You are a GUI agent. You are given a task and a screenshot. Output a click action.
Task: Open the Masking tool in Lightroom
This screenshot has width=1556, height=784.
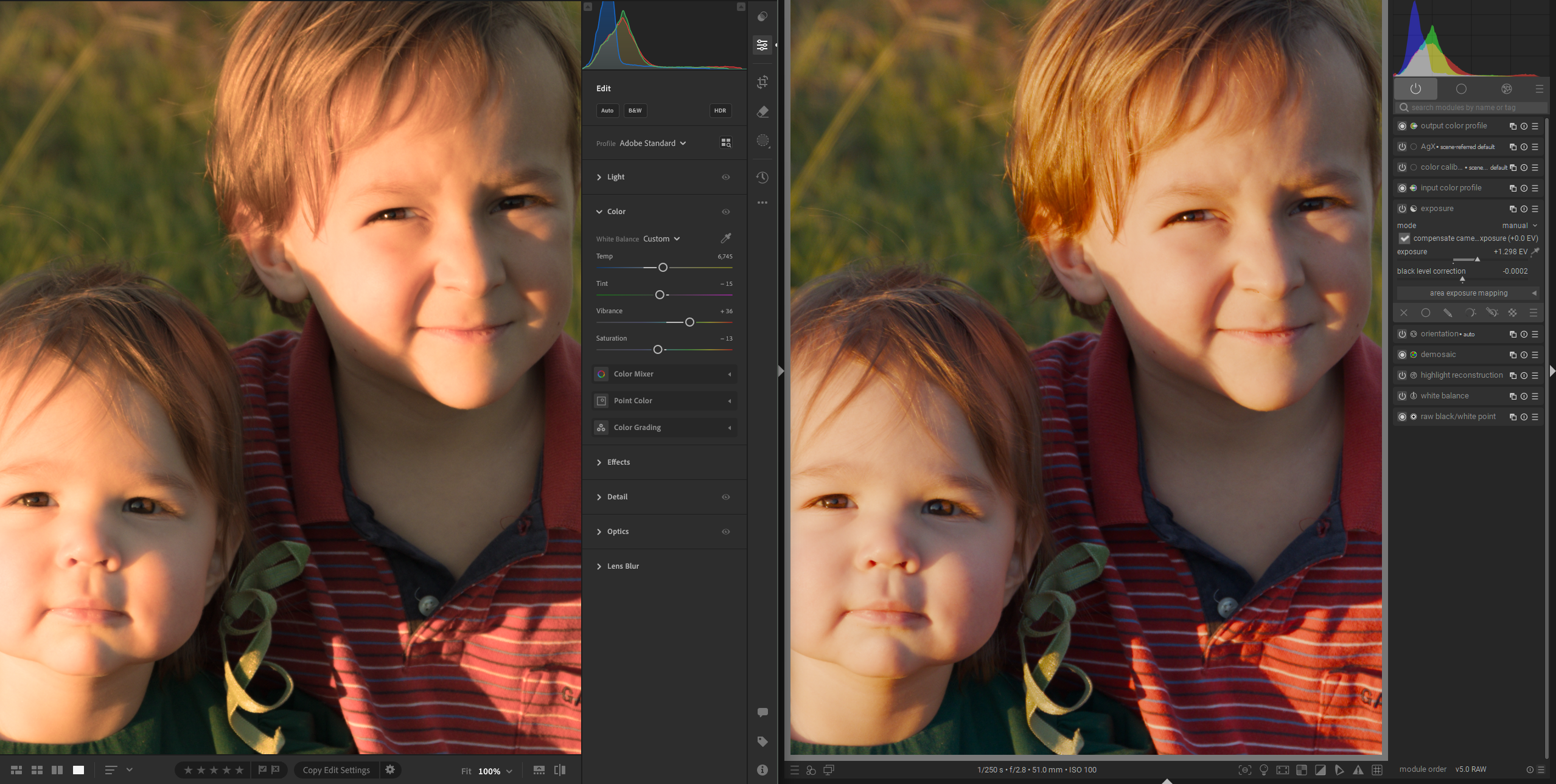pos(762,140)
